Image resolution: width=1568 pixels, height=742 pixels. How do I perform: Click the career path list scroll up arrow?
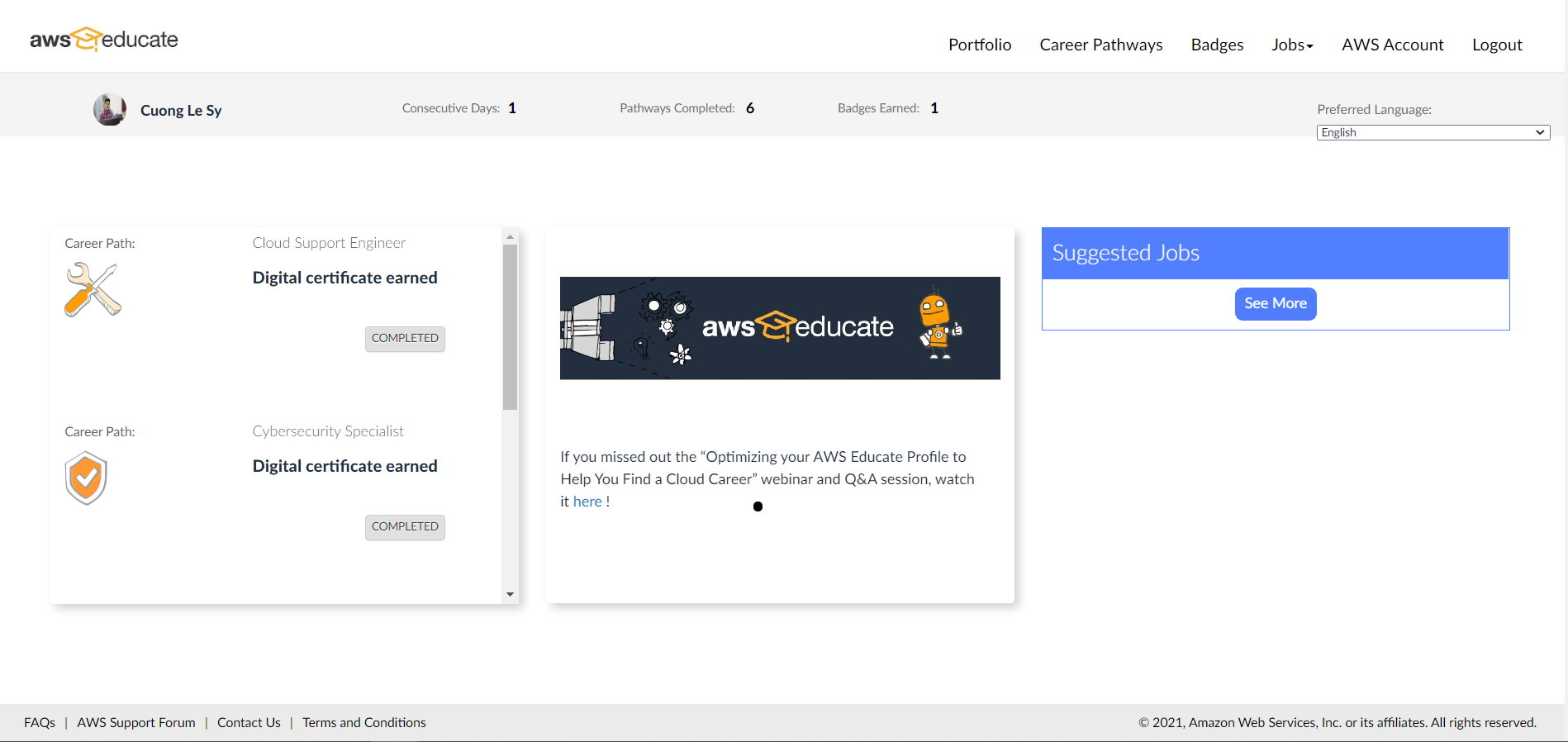[510, 236]
